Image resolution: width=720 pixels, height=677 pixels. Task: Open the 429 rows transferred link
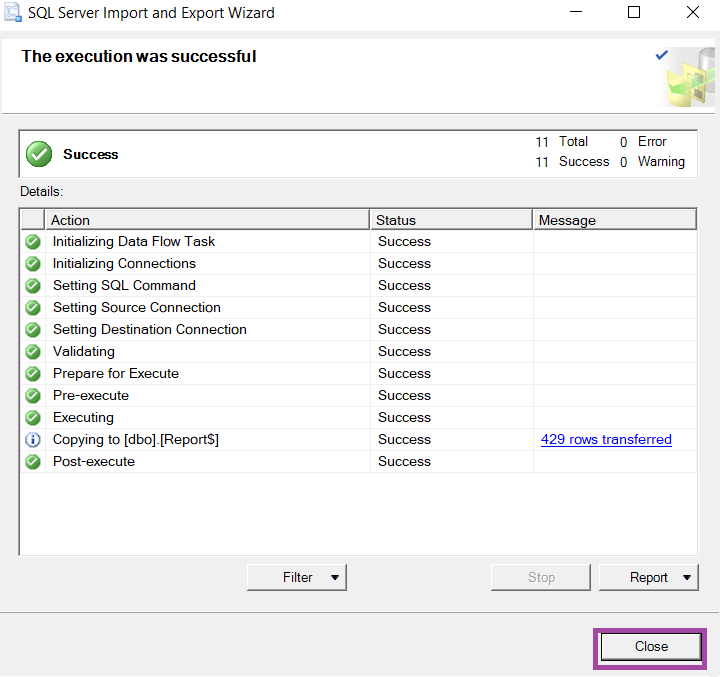pos(606,440)
